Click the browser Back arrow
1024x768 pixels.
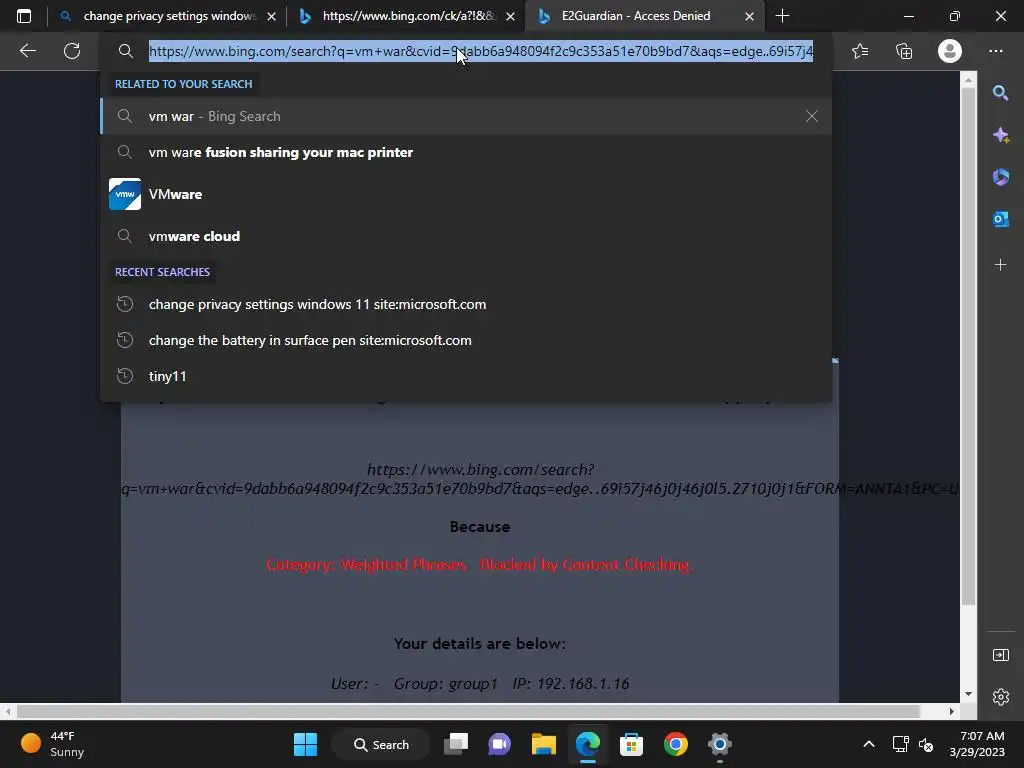point(27,51)
